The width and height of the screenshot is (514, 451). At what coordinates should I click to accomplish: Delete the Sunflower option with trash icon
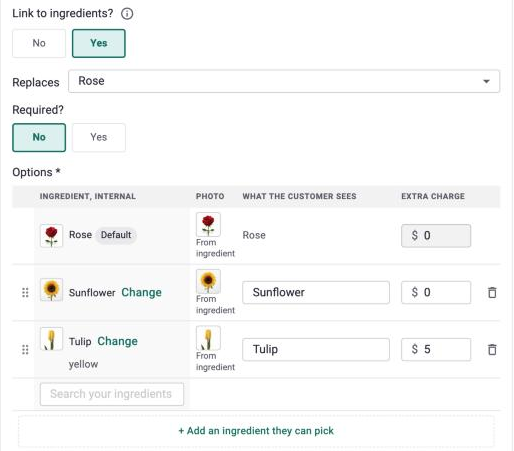(x=492, y=292)
